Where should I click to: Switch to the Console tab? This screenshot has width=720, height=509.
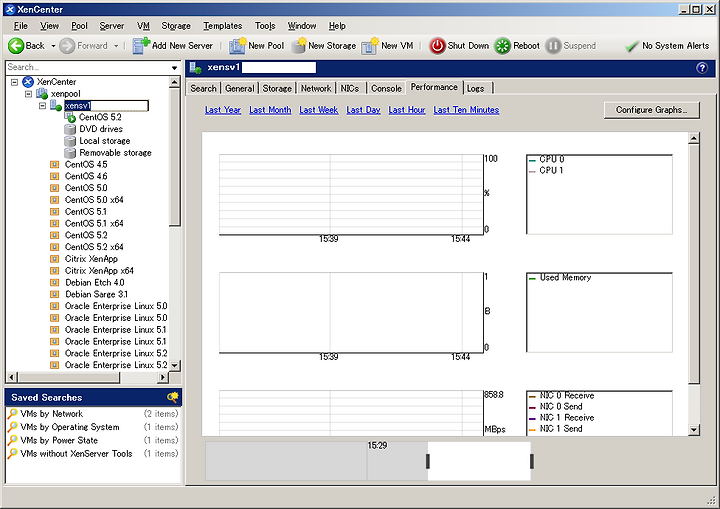(386, 88)
